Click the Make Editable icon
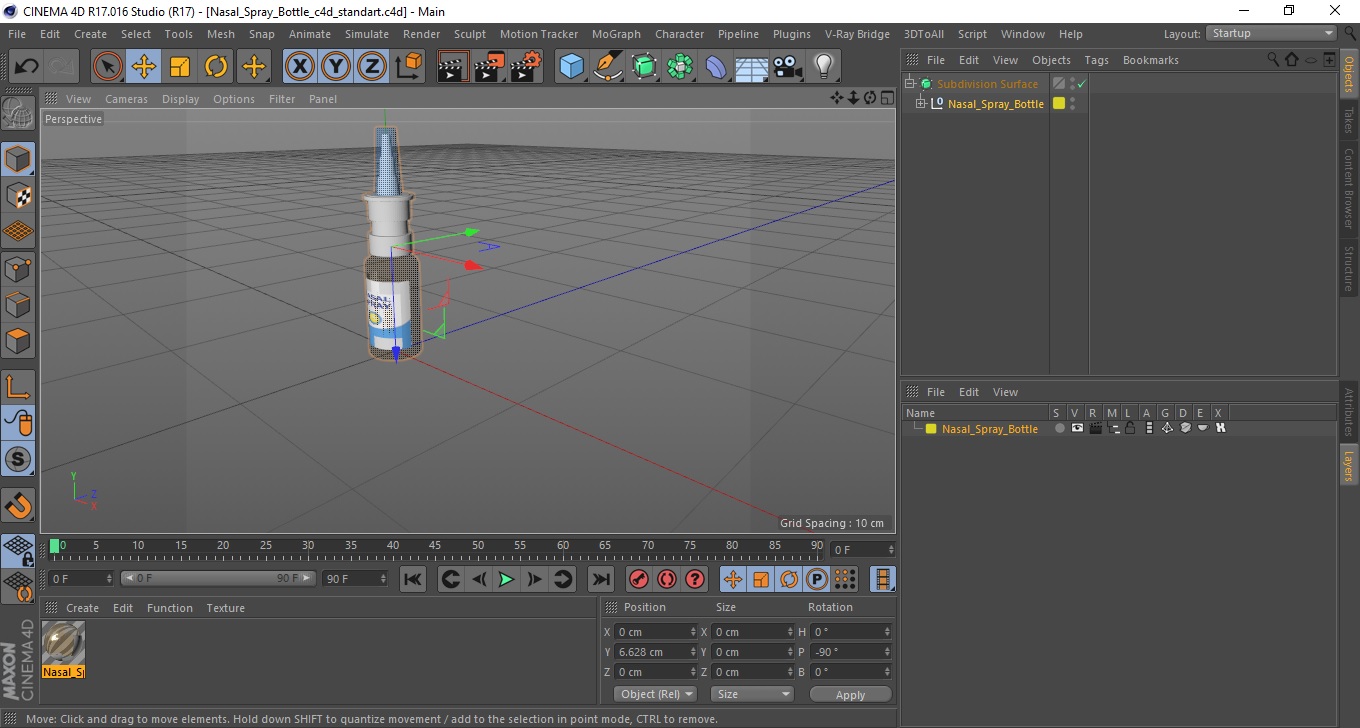 pos(18,114)
